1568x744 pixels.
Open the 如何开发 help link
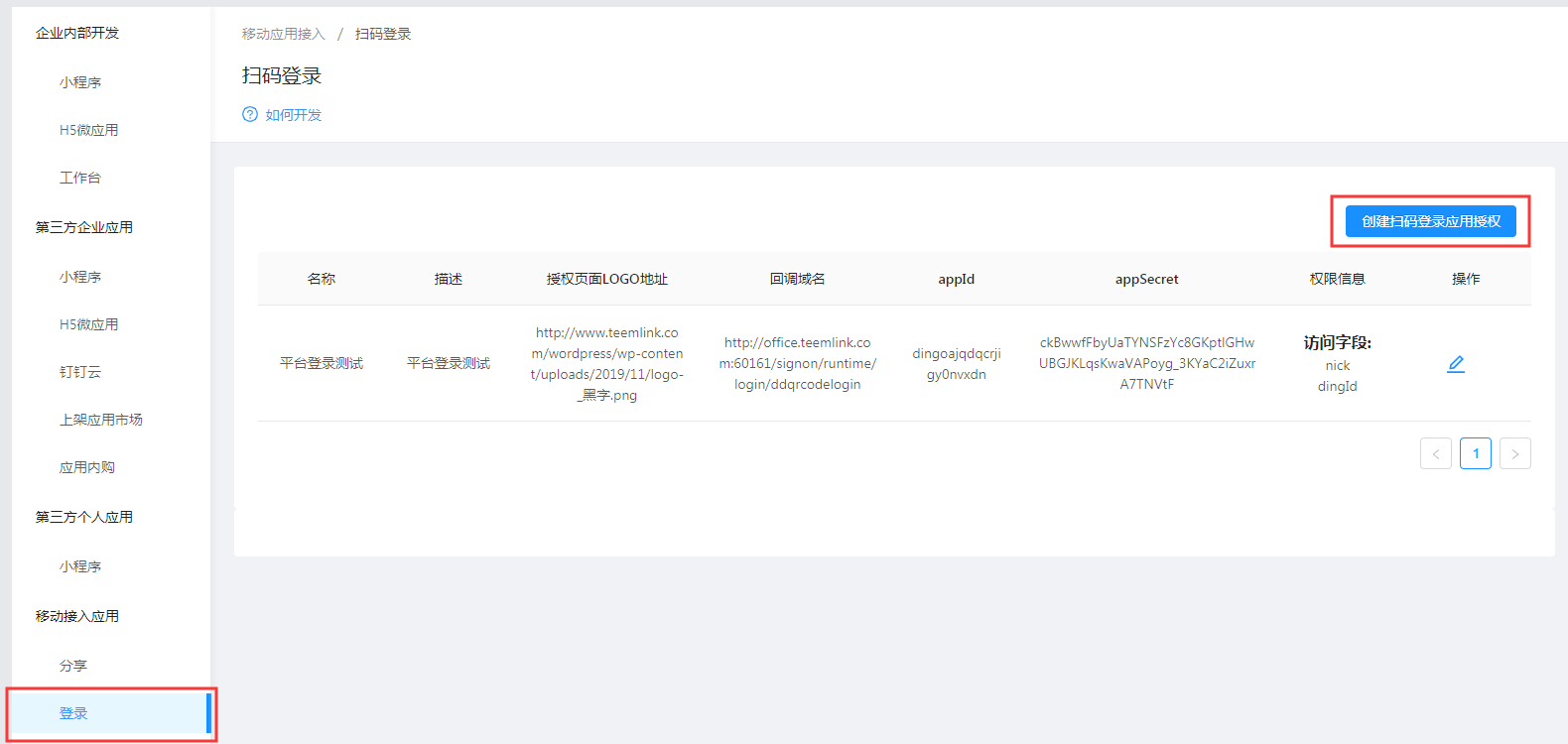(293, 115)
